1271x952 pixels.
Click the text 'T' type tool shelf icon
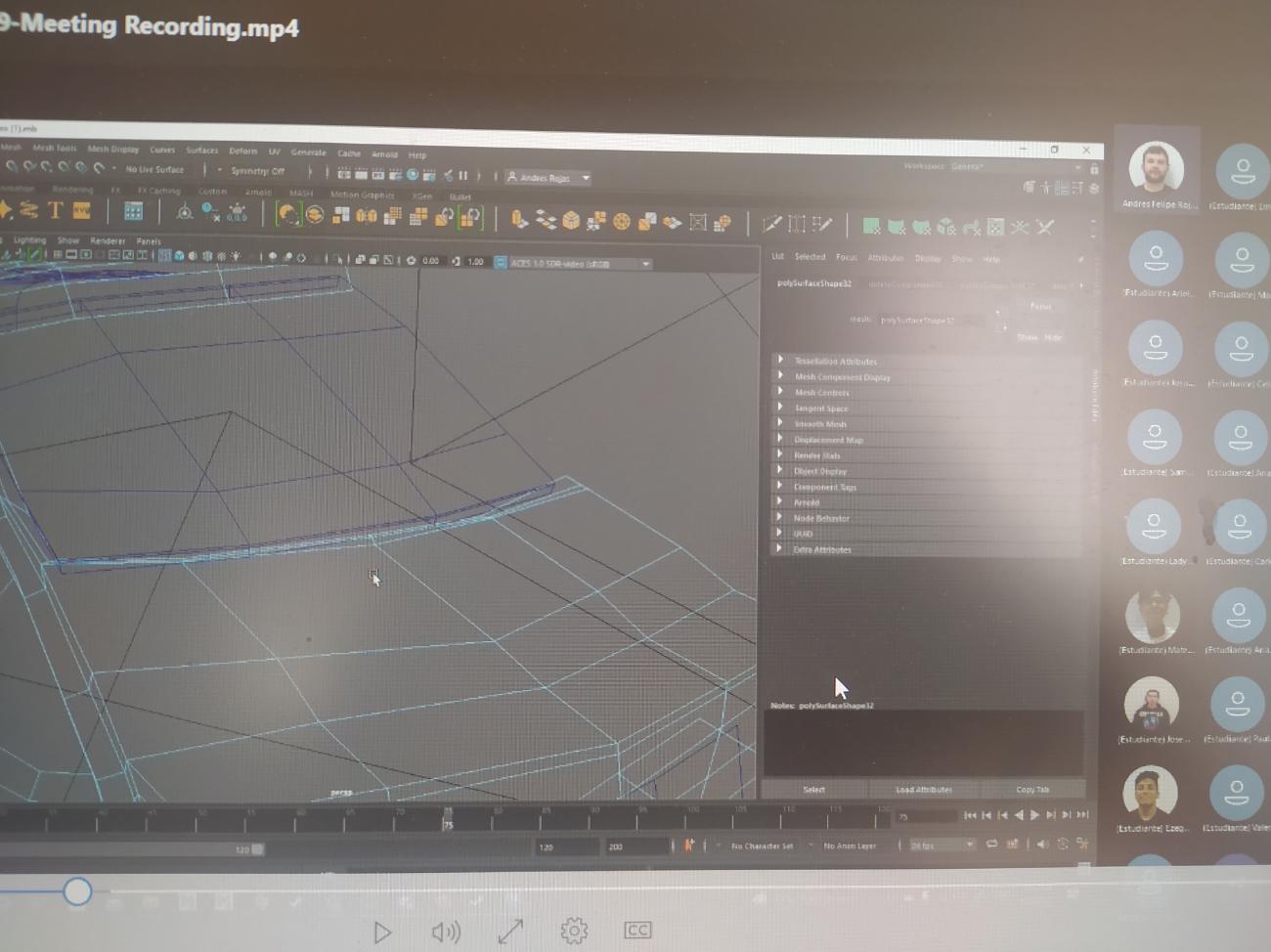click(55, 210)
